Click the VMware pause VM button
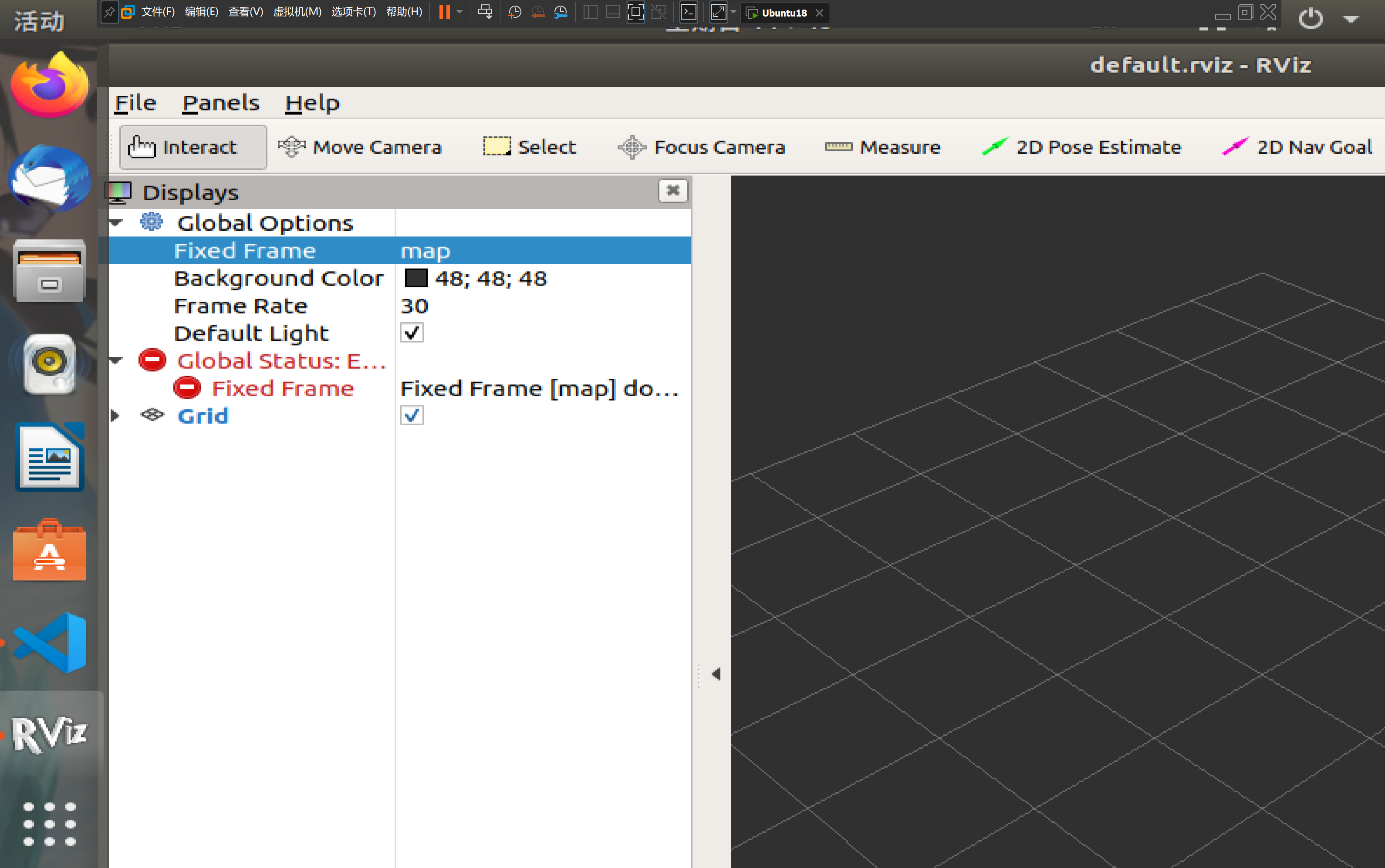The width and height of the screenshot is (1385, 868). click(x=444, y=12)
